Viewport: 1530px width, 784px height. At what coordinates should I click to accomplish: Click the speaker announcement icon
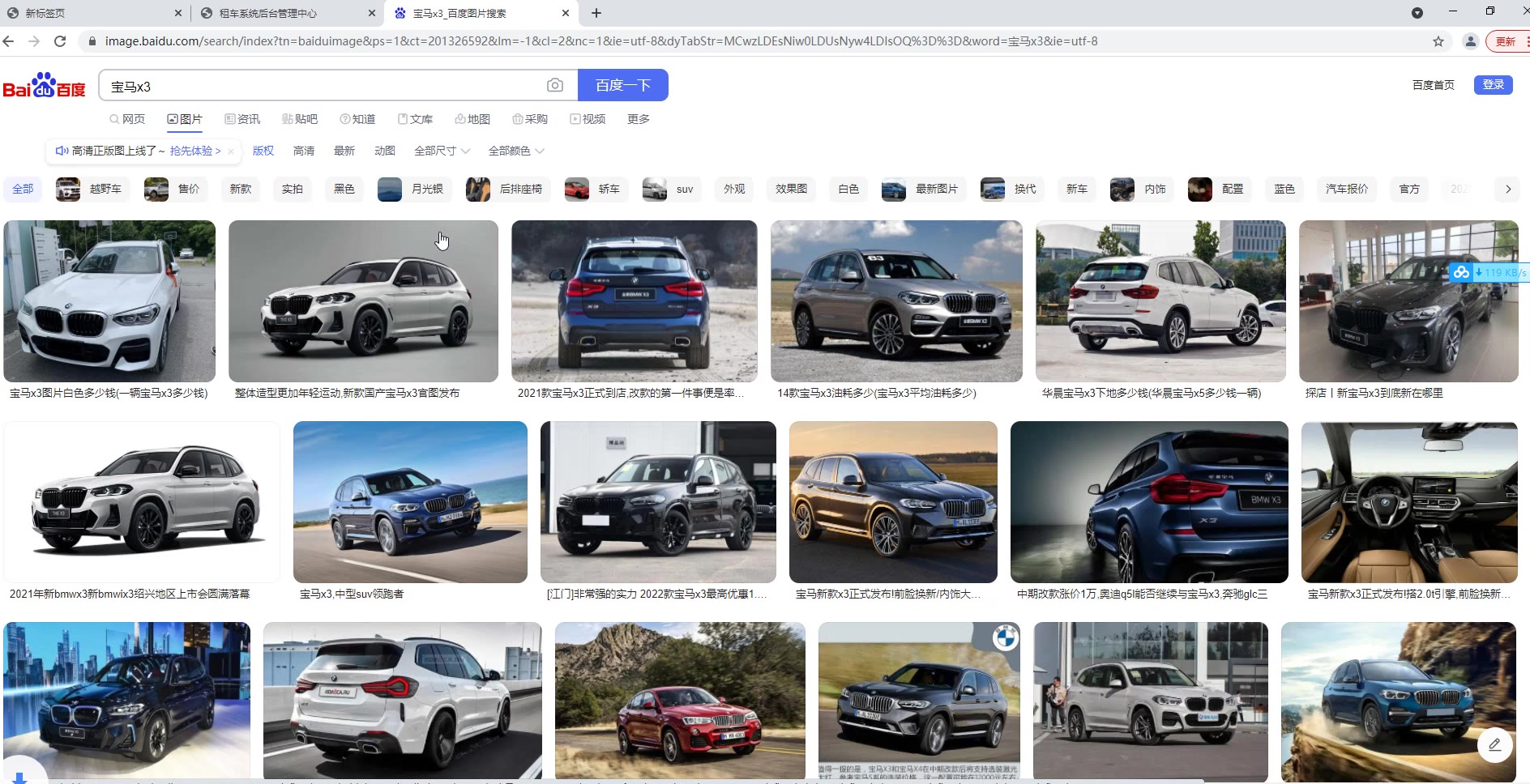tap(62, 151)
